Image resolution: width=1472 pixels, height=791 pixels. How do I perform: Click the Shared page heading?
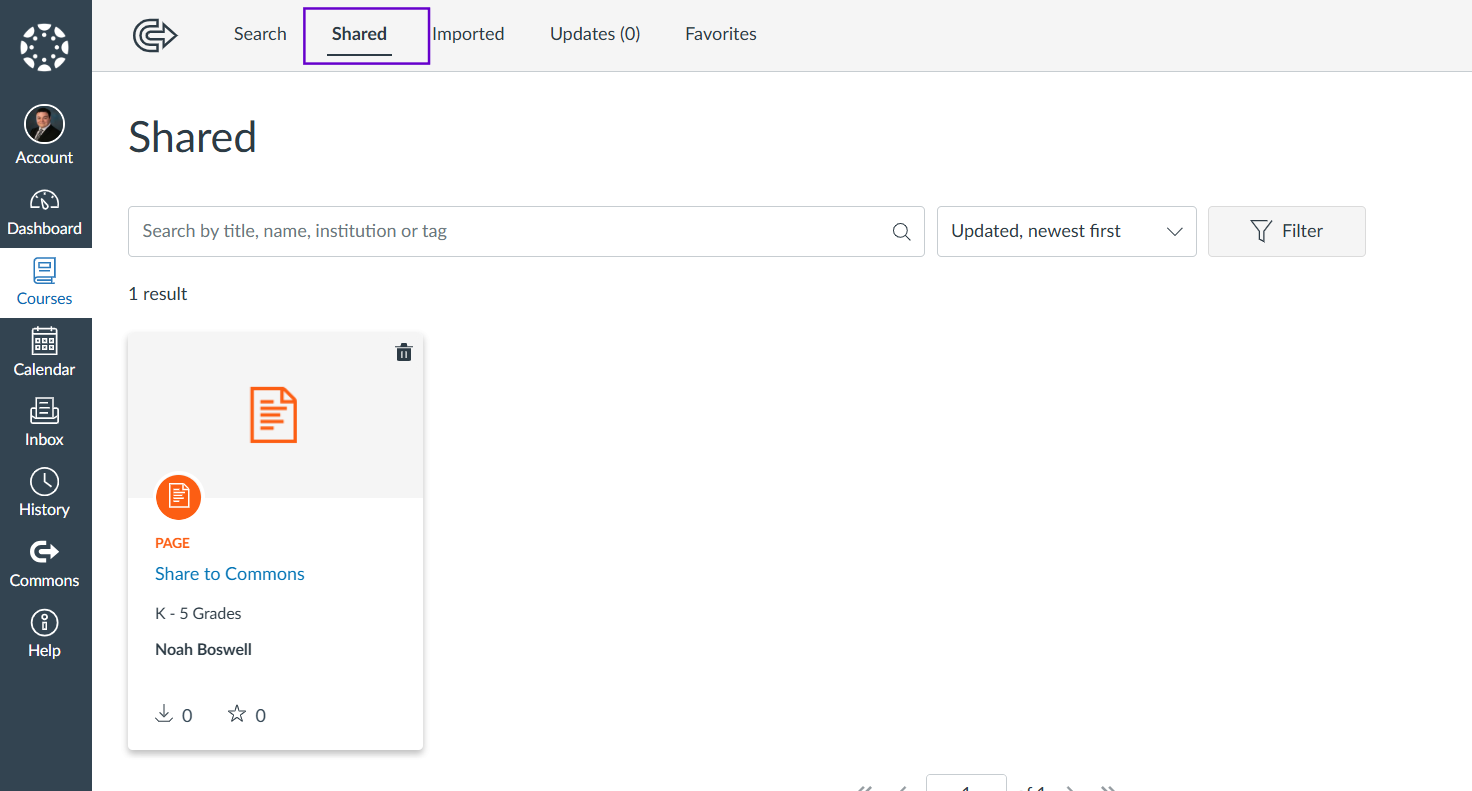[193, 137]
